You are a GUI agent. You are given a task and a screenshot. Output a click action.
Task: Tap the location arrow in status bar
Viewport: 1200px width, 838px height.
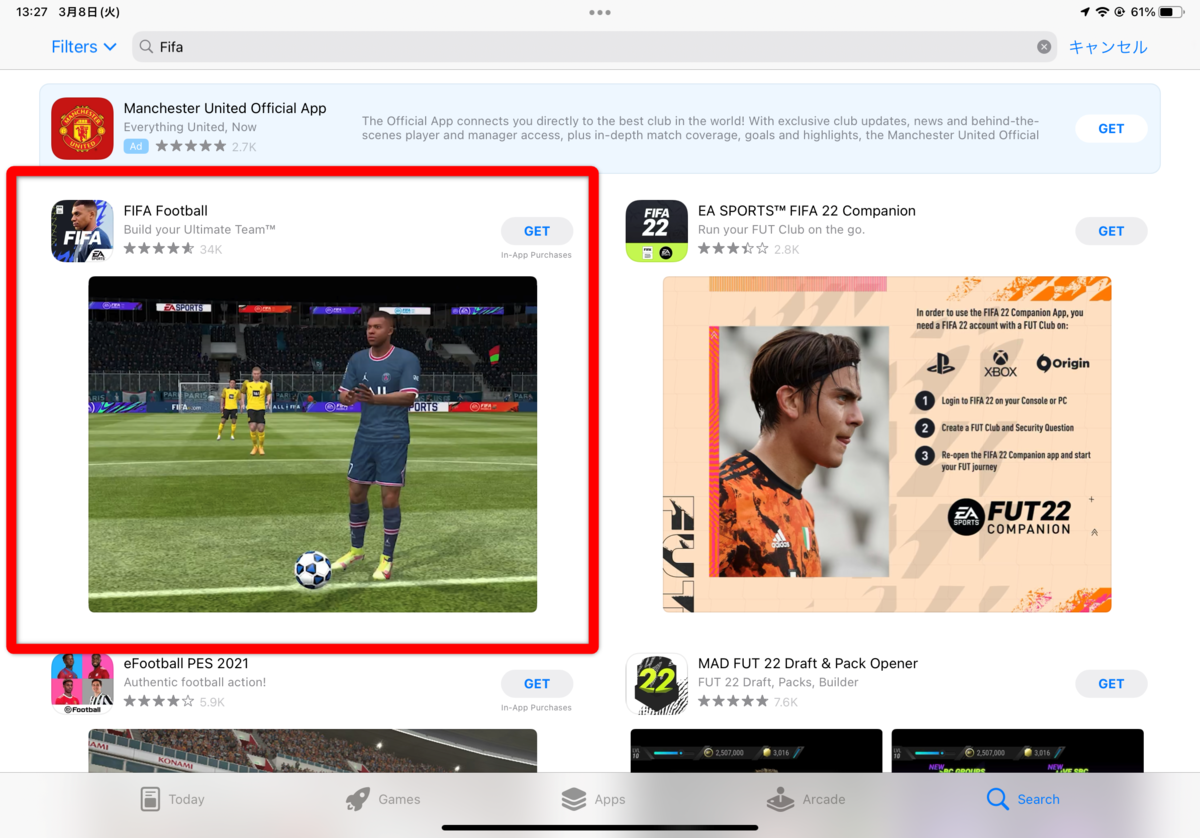click(x=1085, y=12)
